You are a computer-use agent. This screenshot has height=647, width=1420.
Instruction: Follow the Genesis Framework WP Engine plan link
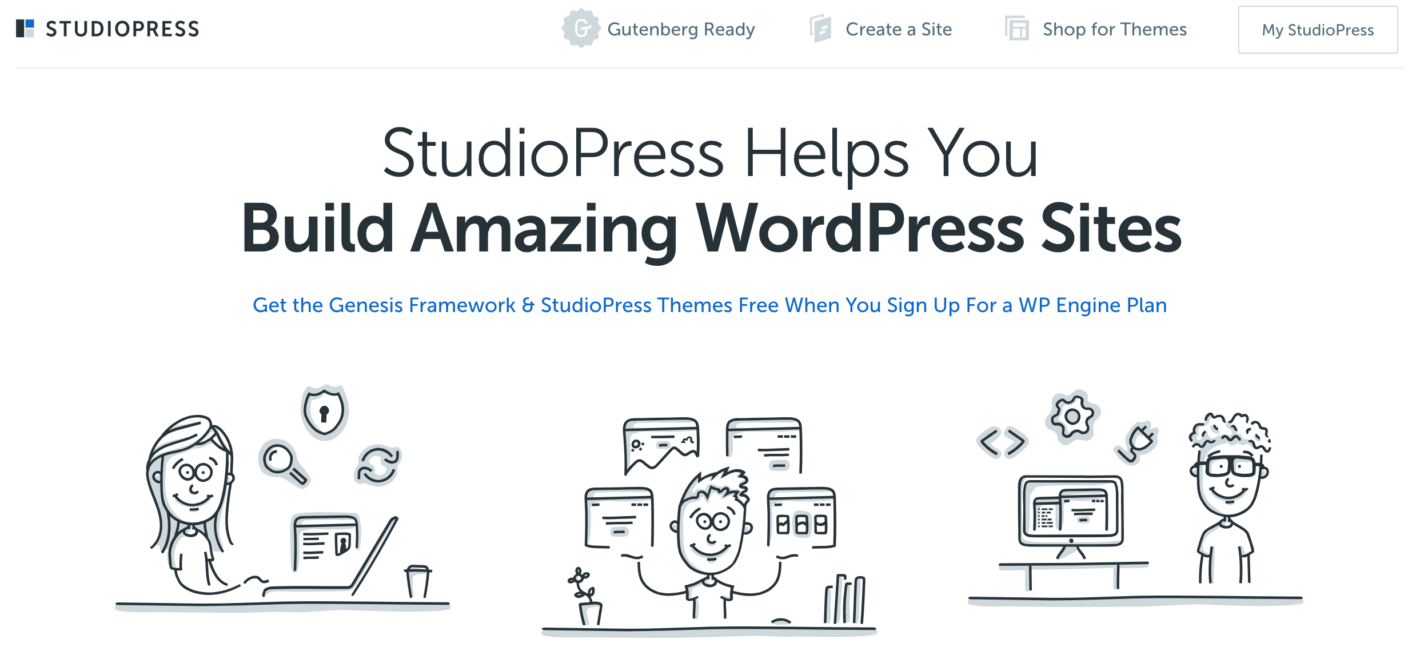[x=709, y=305]
